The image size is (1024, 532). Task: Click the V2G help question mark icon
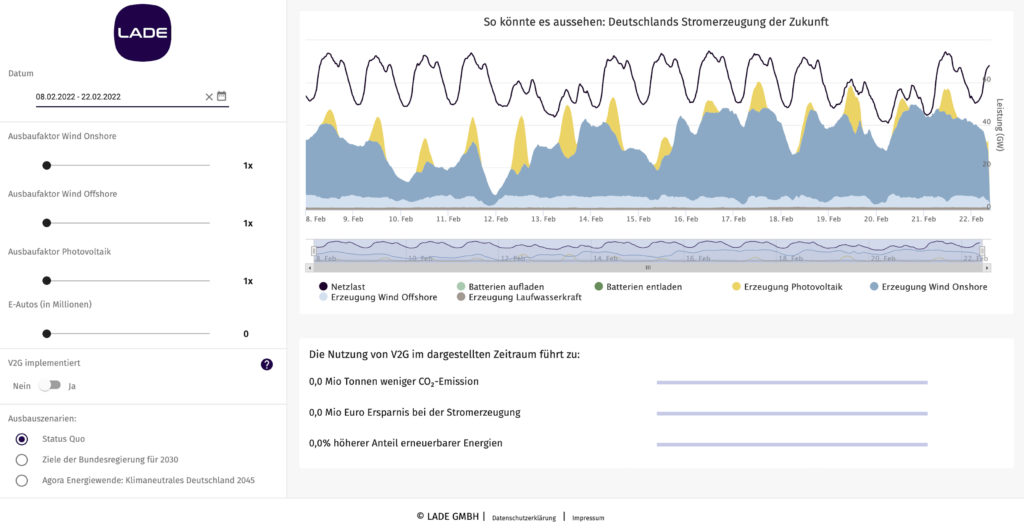(x=267, y=364)
